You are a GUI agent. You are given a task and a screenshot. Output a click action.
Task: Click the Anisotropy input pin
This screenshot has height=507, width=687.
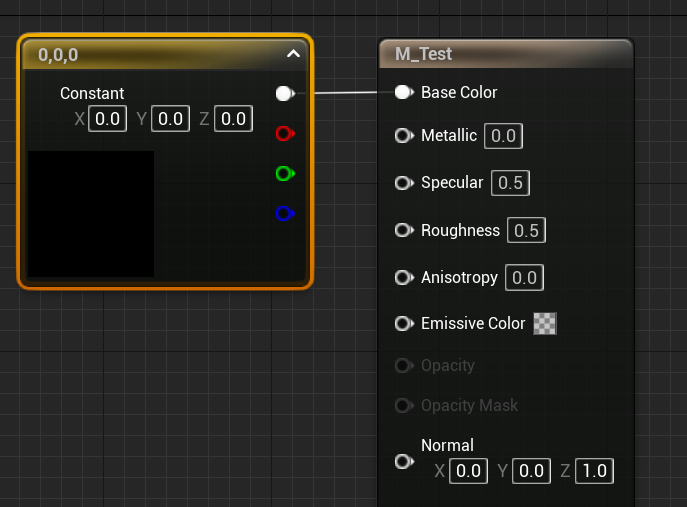pos(404,277)
